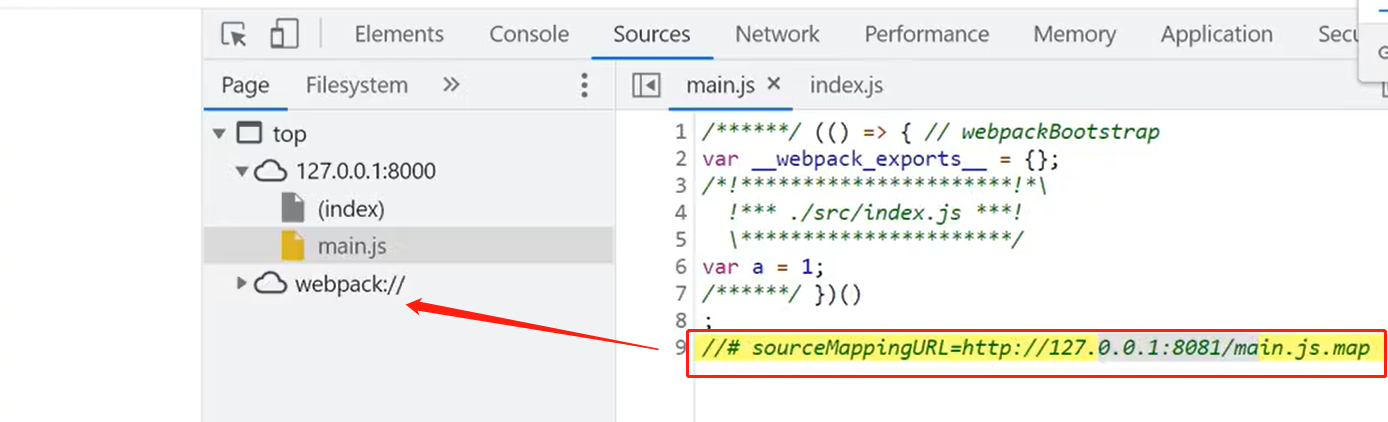Close the main.js editor tab
Screen dimensions: 1388x422
pyautogui.click(x=773, y=85)
